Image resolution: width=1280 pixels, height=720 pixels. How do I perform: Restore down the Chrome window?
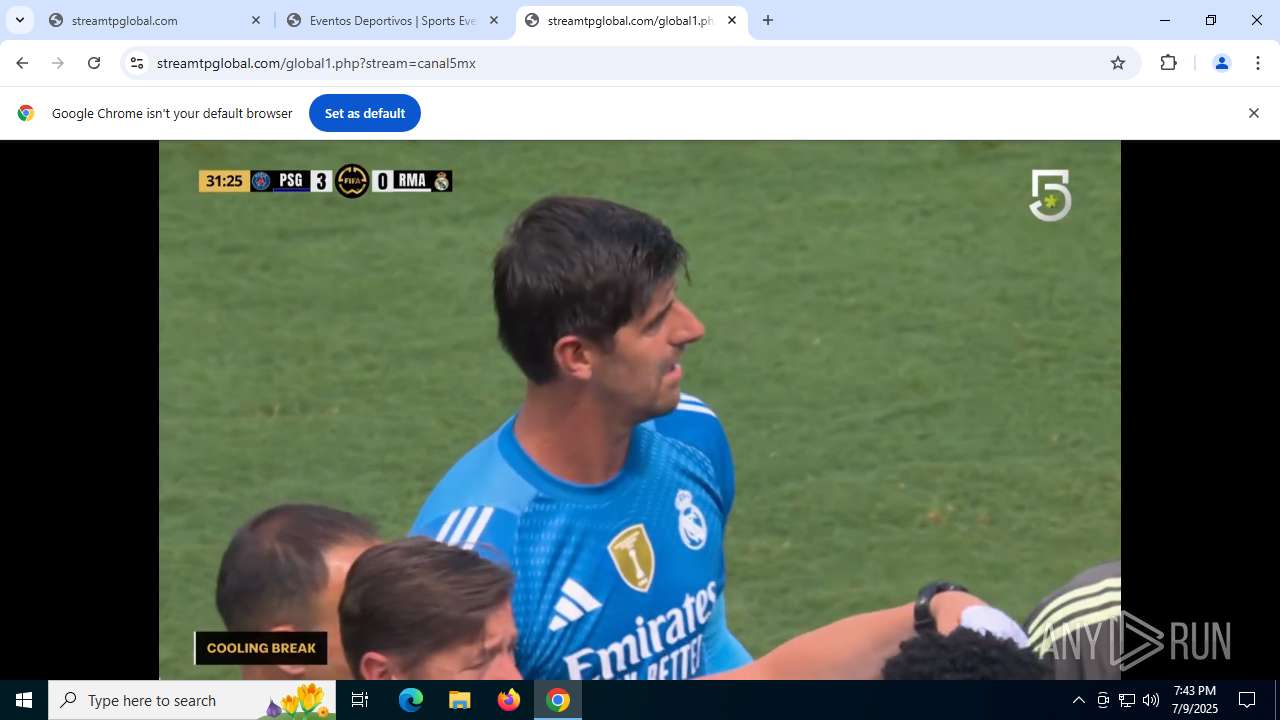1211,20
